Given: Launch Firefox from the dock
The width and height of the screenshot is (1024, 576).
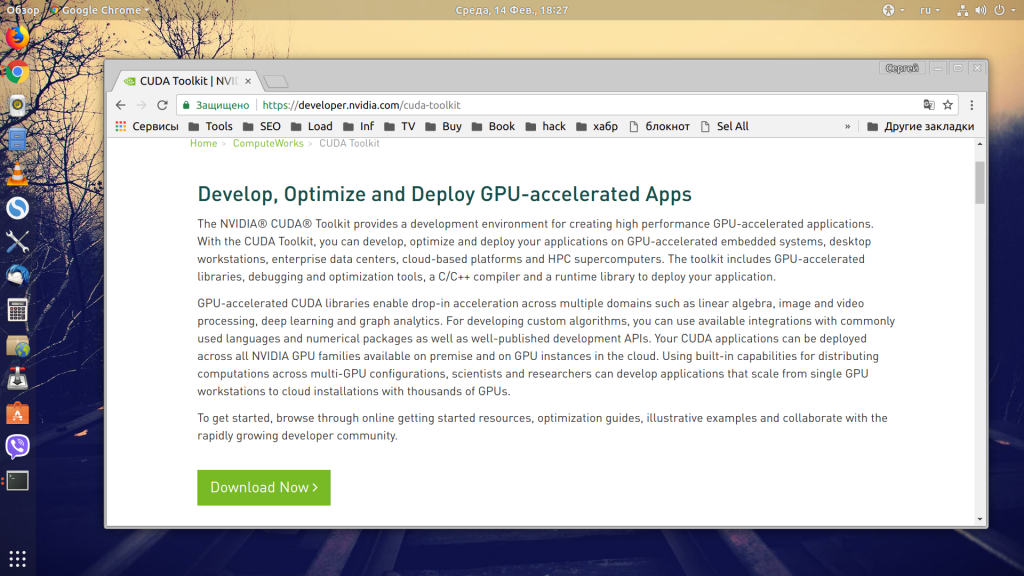Looking at the screenshot, I should tap(17, 38).
